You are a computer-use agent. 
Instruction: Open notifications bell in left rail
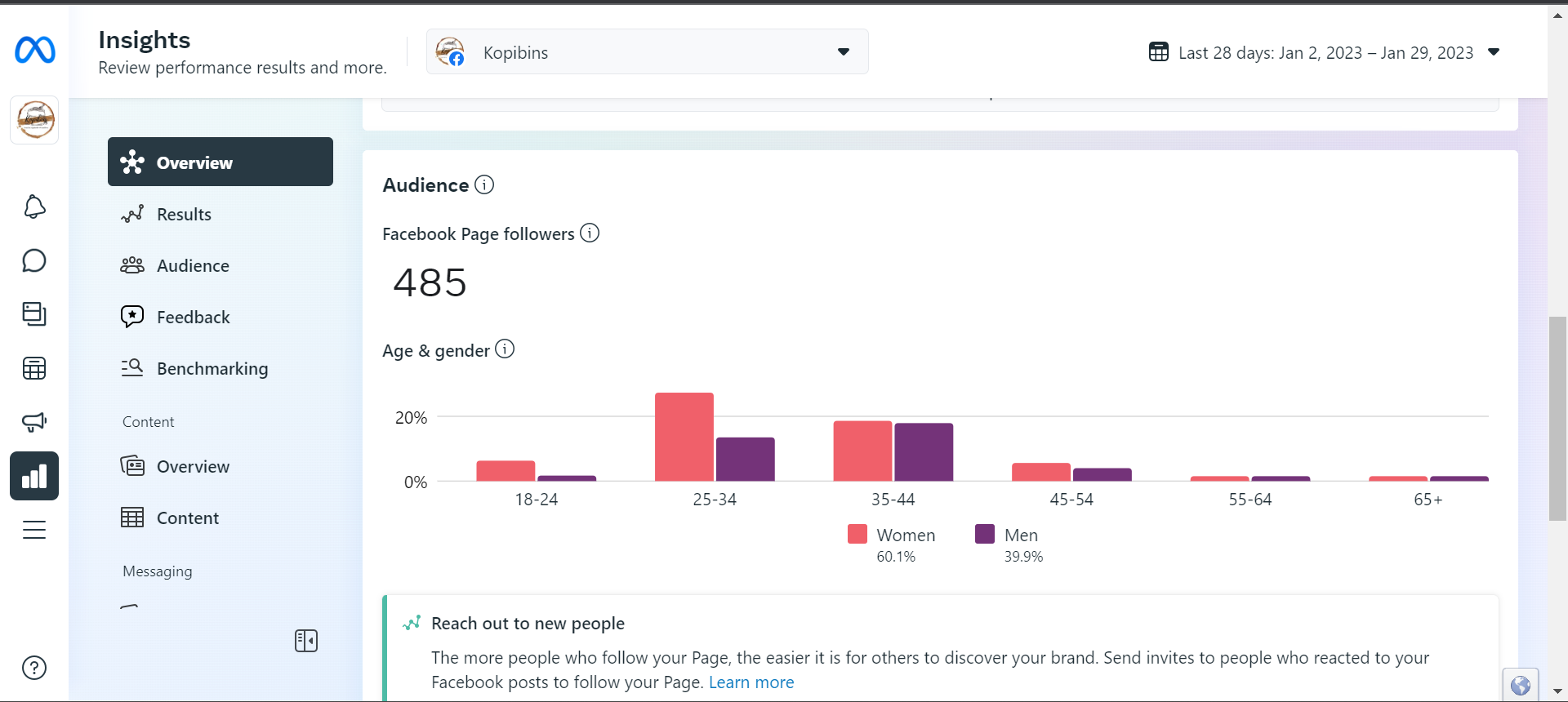[x=34, y=207]
